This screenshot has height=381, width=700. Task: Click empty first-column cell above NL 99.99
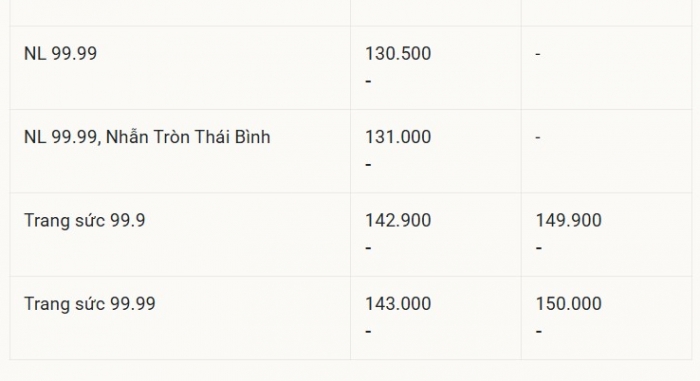click(x=180, y=13)
